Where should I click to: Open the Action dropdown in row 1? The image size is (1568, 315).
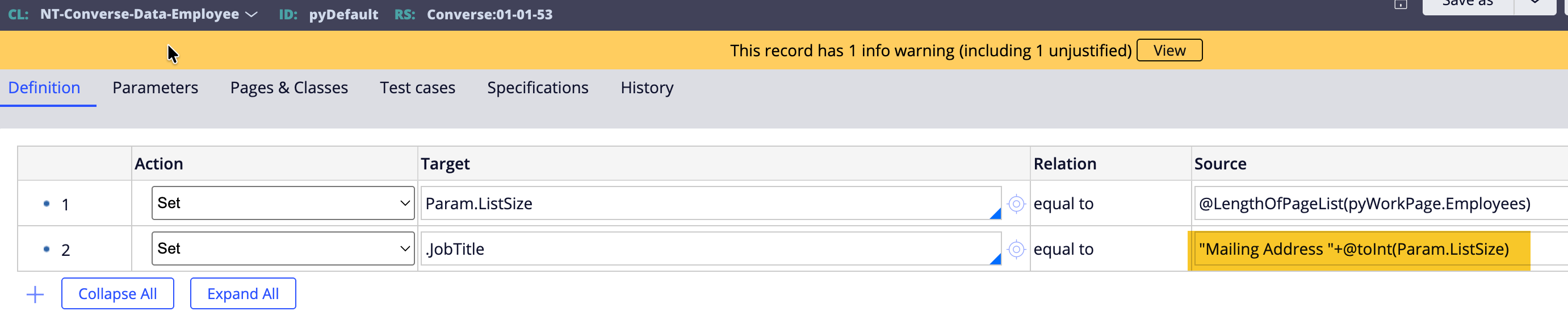point(283,203)
